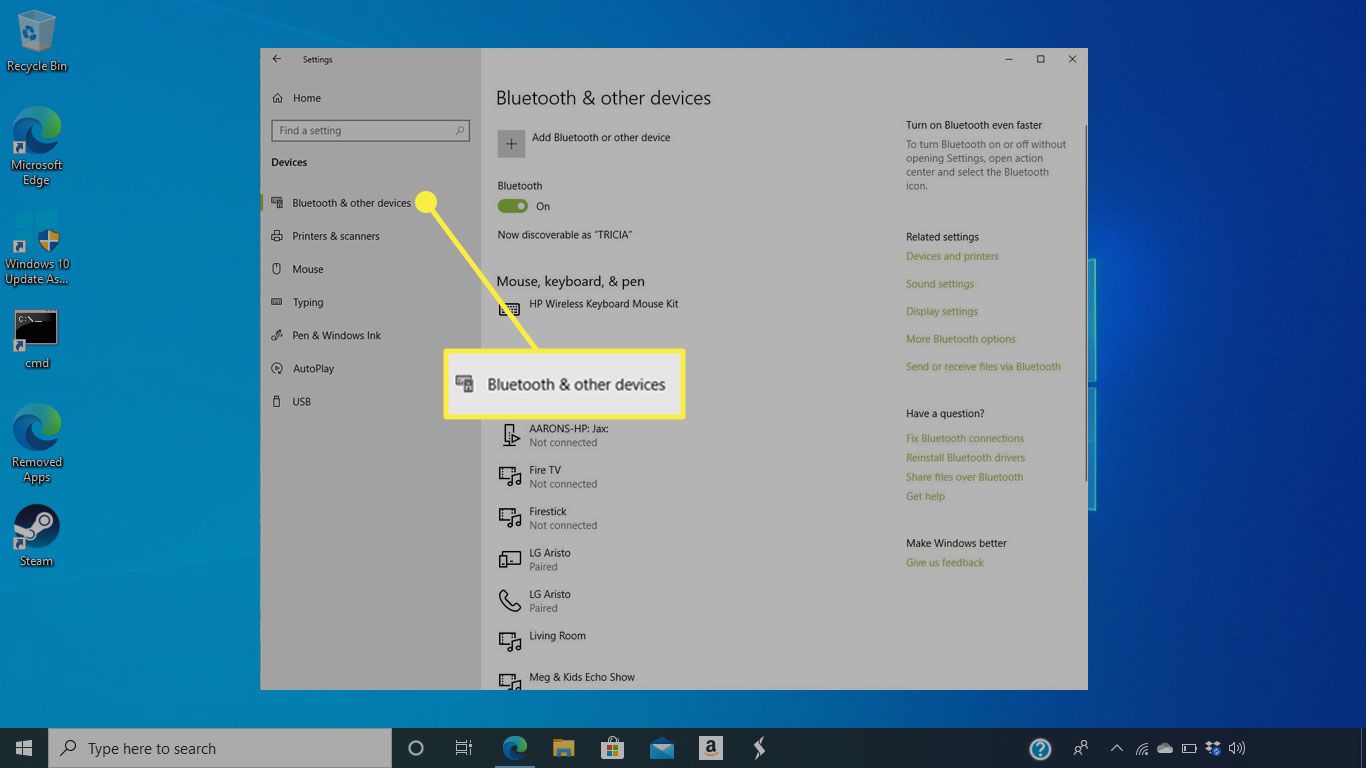1366x768 pixels.
Task: Select the Fire TV device
Action: [x=548, y=476]
